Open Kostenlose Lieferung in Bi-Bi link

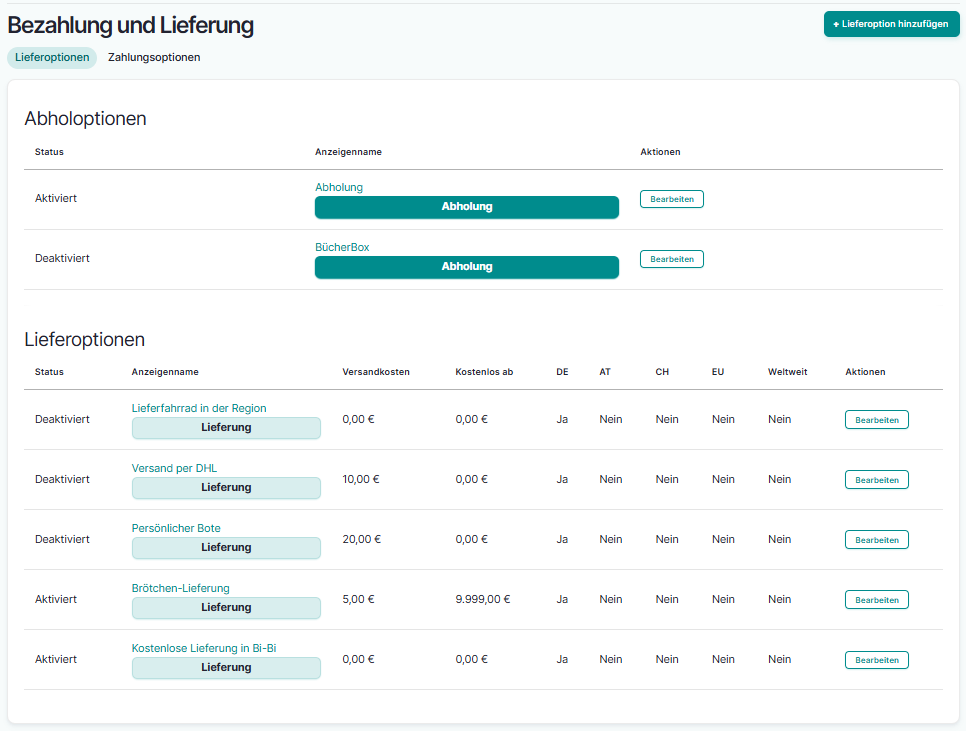[204, 648]
